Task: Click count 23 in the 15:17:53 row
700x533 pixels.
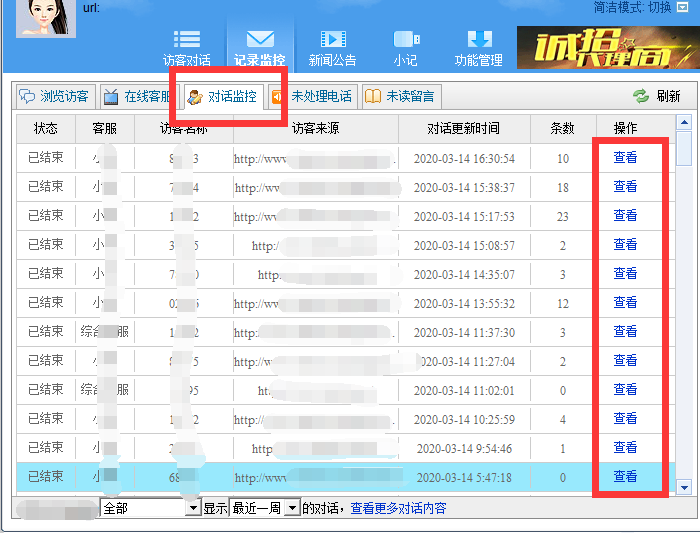Action: tap(562, 217)
